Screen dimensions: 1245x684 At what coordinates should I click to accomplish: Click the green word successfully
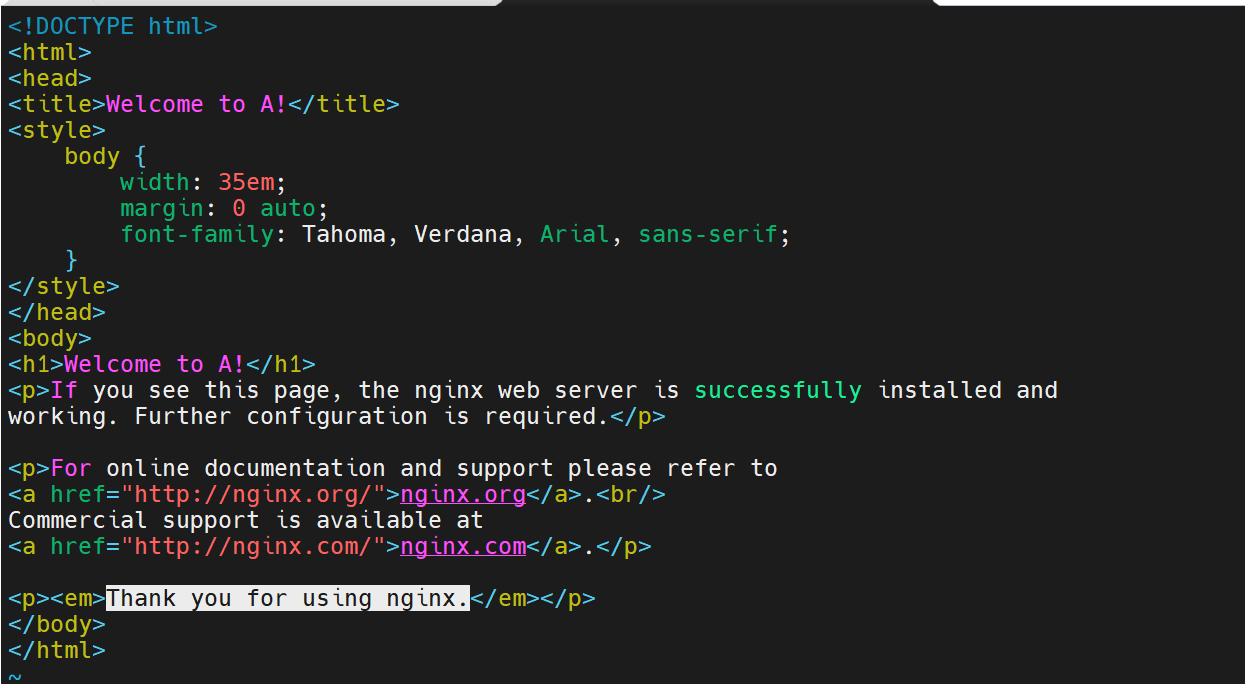778,390
